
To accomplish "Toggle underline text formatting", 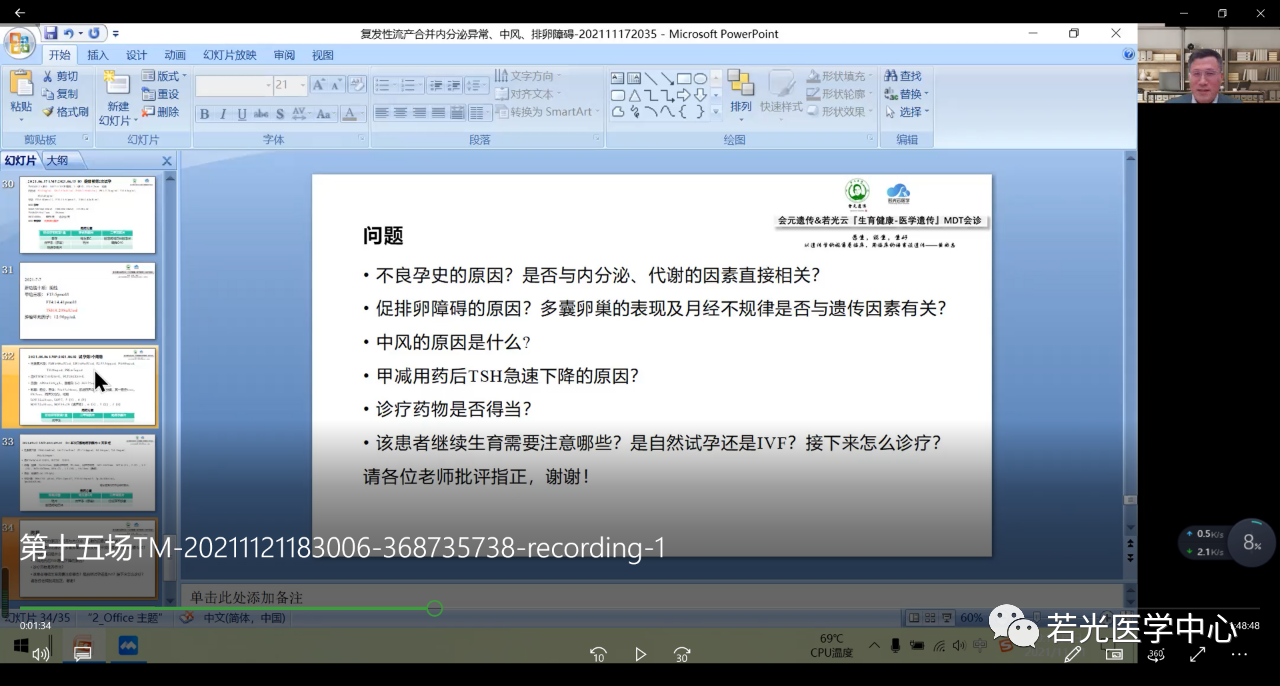I will point(242,114).
